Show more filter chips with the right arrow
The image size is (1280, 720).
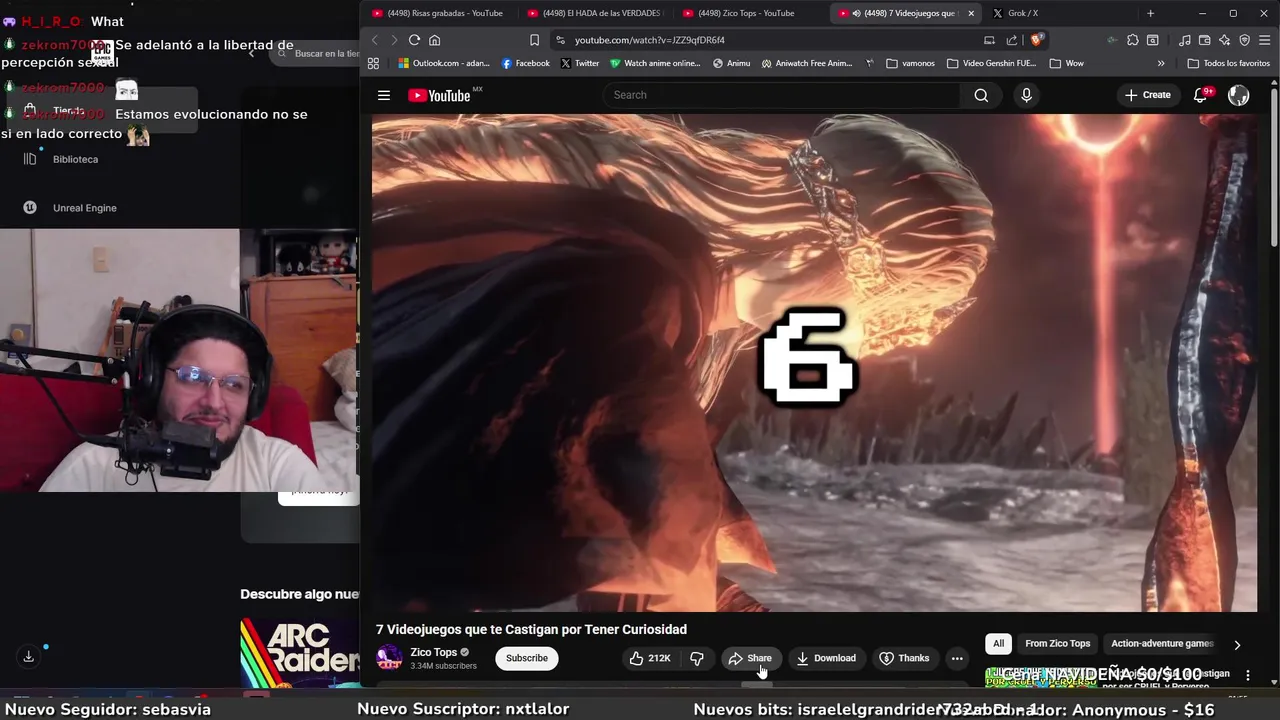[x=1237, y=645]
